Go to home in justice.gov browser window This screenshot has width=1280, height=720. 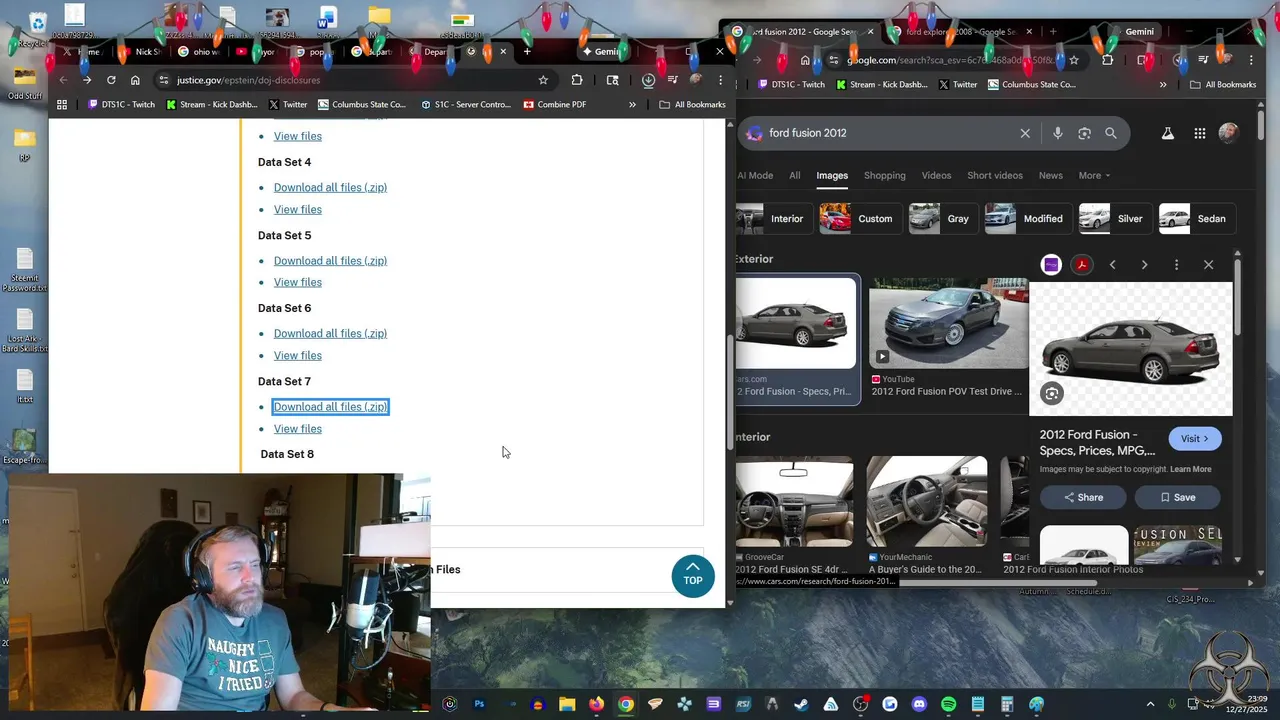(135, 80)
